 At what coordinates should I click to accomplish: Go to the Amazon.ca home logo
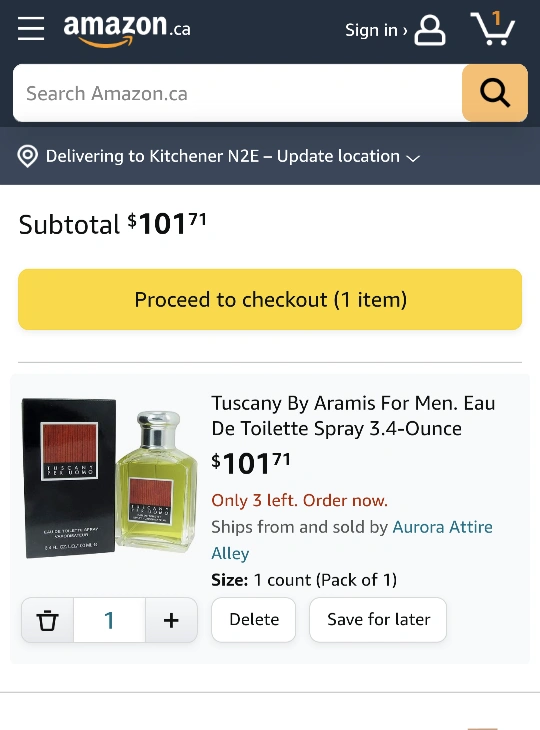pyautogui.click(x=127, y=31)
